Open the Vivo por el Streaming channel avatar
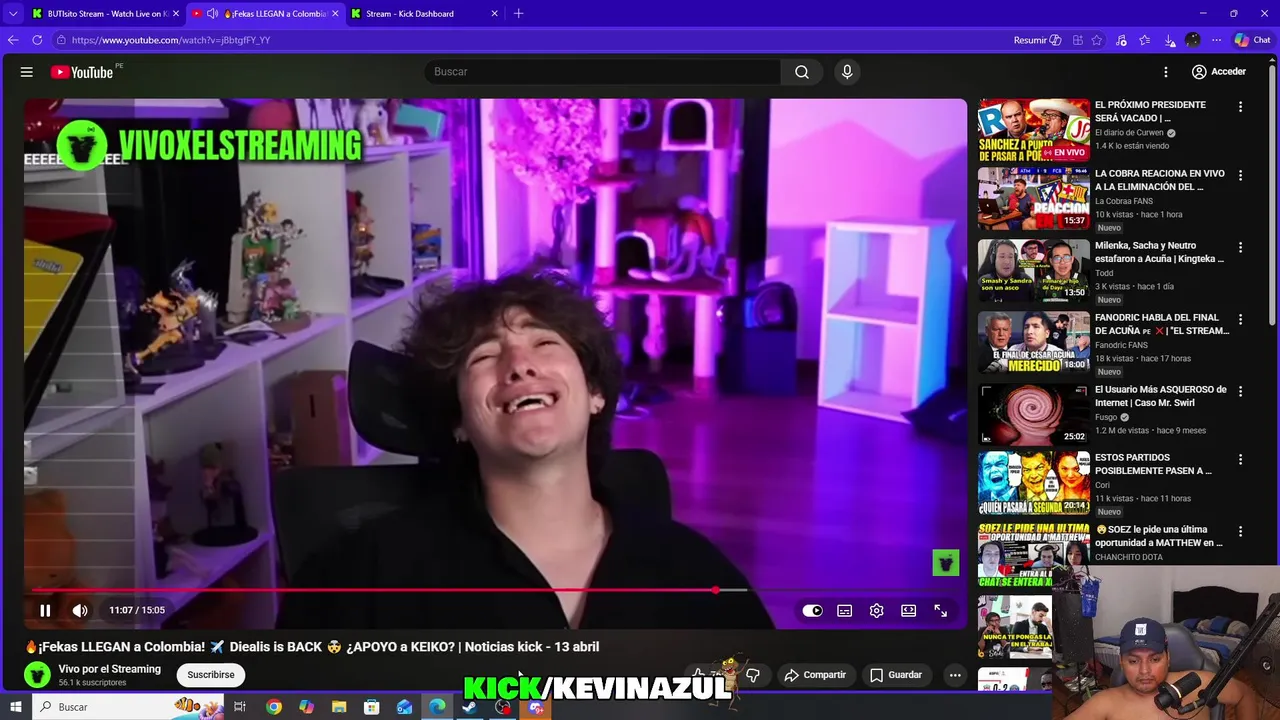 [37, 675]
